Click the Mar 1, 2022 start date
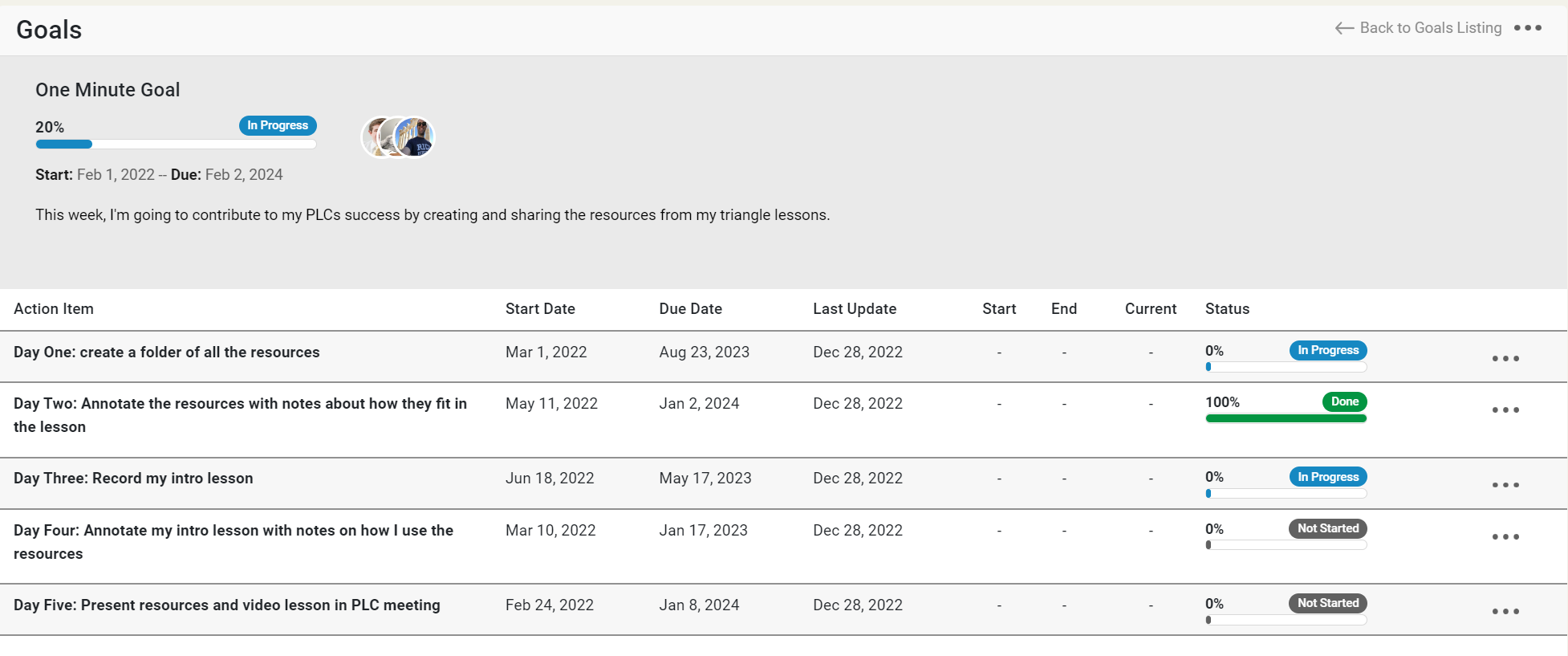Viewport: 1568px width, 656px height. pyautogui.click(x=546, y=352)
